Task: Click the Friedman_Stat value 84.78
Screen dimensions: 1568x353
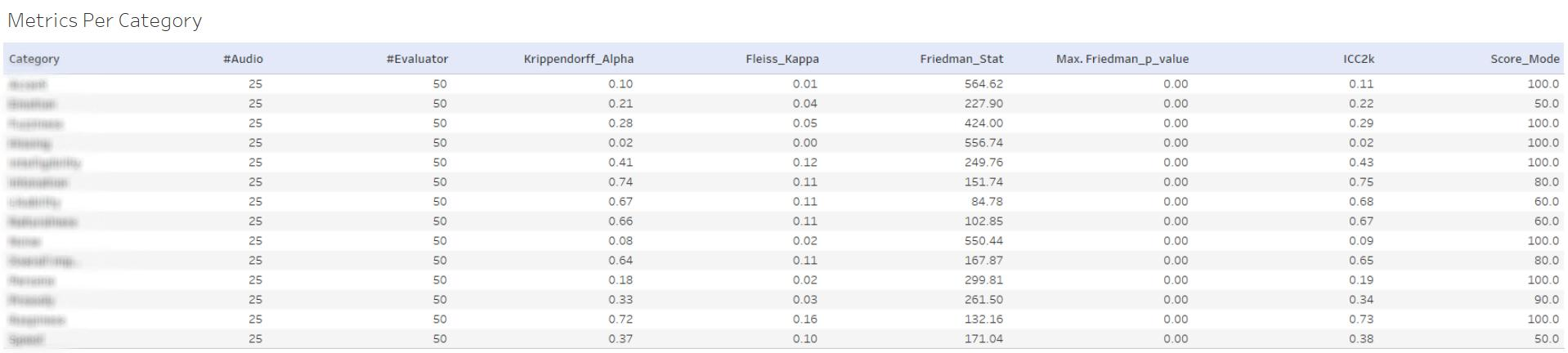Action: 987,202
